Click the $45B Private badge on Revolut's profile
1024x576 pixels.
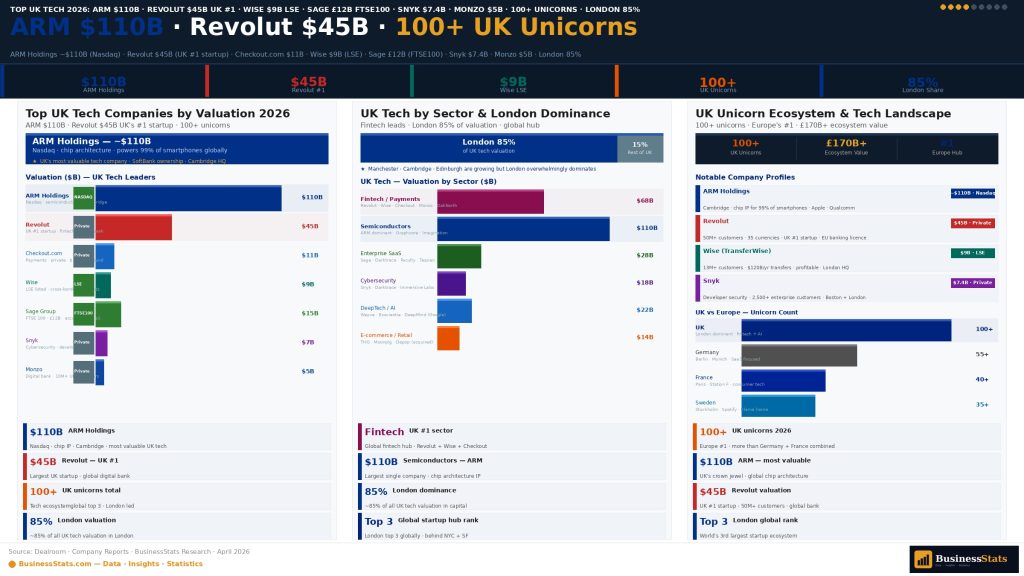[x=973, y=223]
